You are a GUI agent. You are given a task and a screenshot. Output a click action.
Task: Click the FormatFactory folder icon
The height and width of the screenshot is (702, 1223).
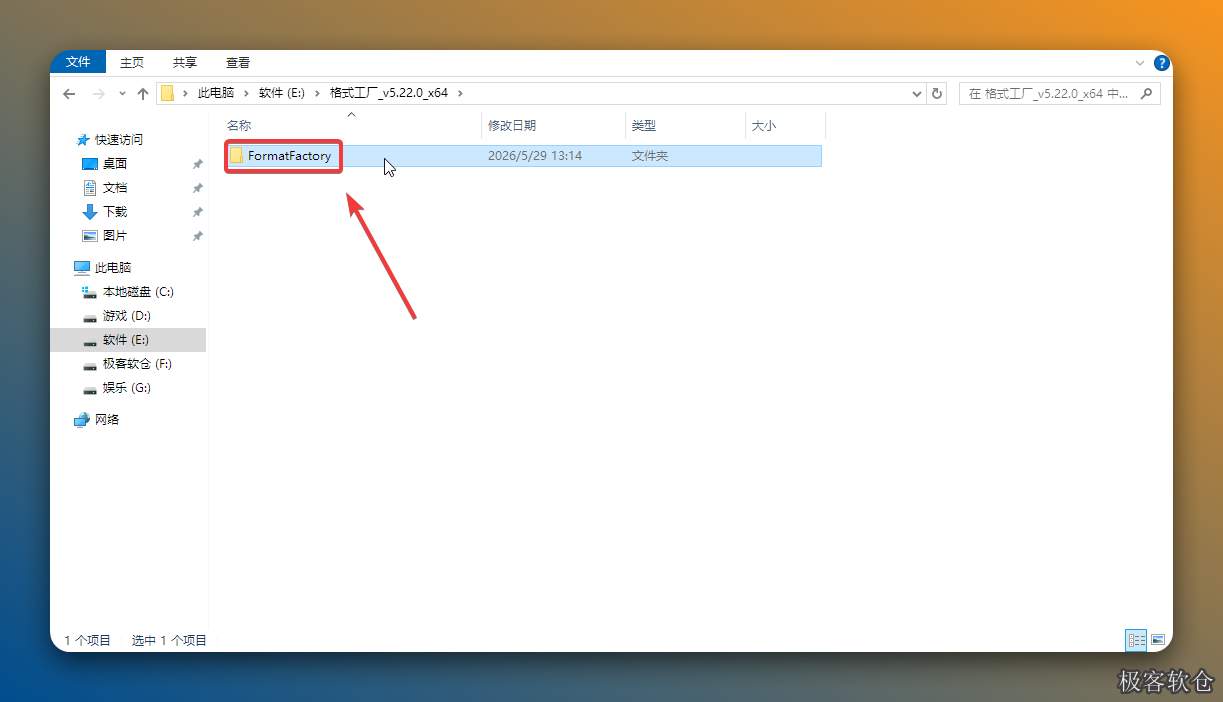pos(236,156)
